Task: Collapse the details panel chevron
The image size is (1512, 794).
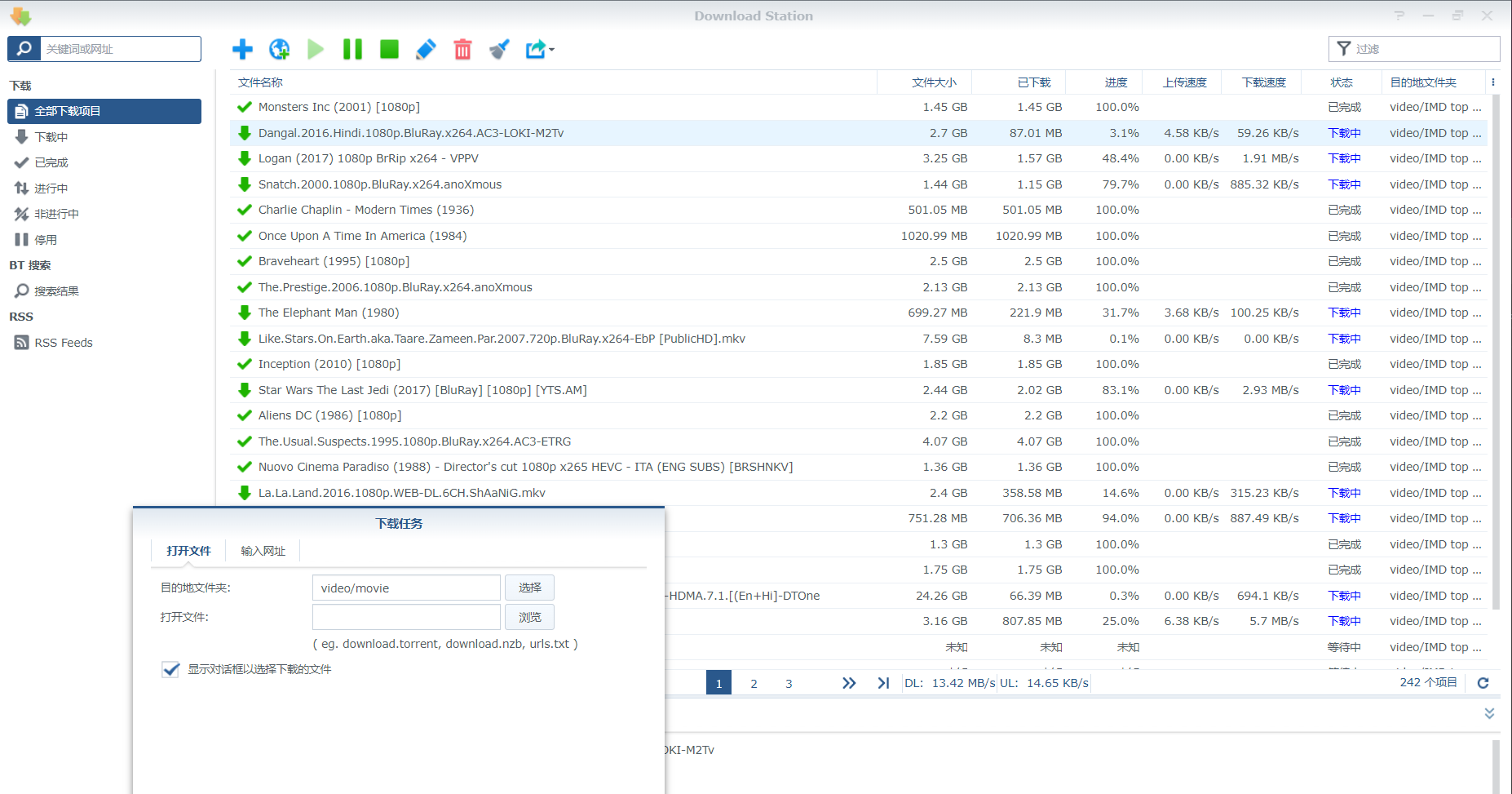Action: click(1489, 713)
